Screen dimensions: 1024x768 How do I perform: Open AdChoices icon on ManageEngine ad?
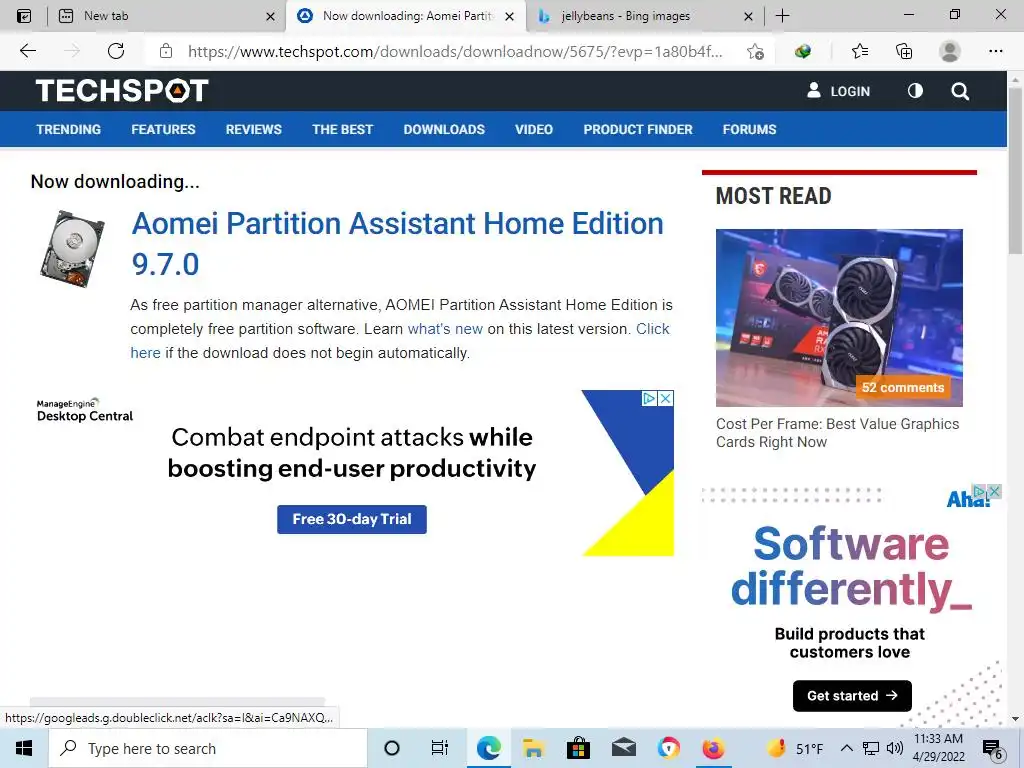coord(649,398)
